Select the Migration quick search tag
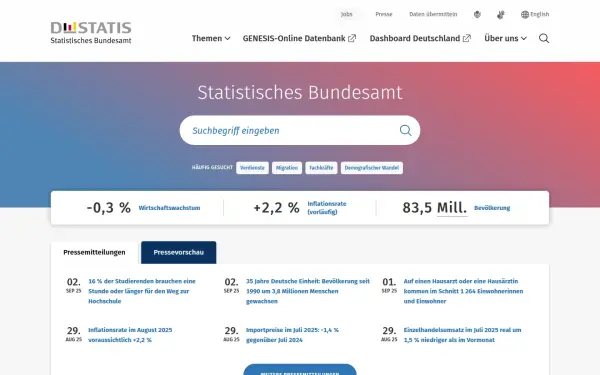The width and height of the screenshot is (600, 375). (287, 168)
